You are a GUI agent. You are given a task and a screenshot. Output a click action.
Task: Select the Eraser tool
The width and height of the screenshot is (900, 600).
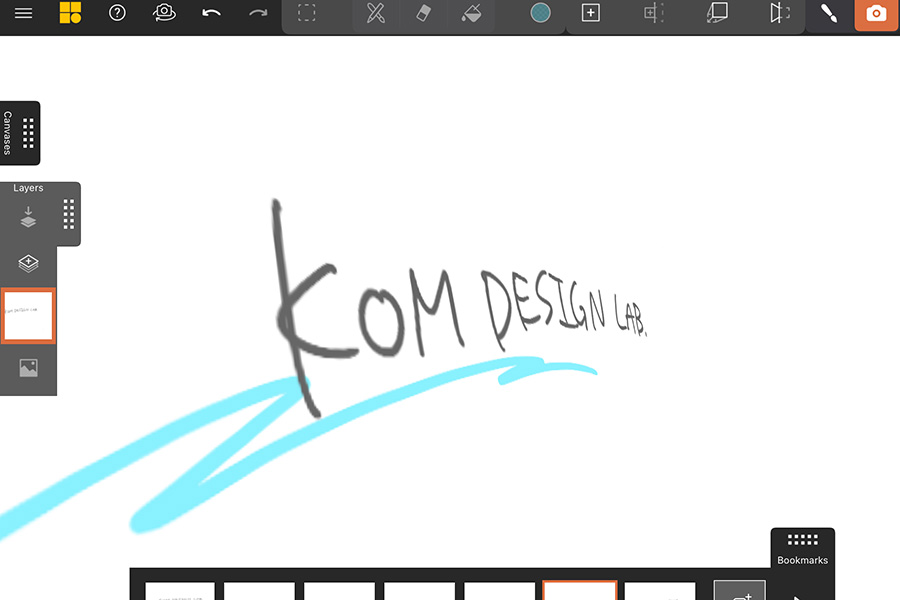[x=422, y=14]
